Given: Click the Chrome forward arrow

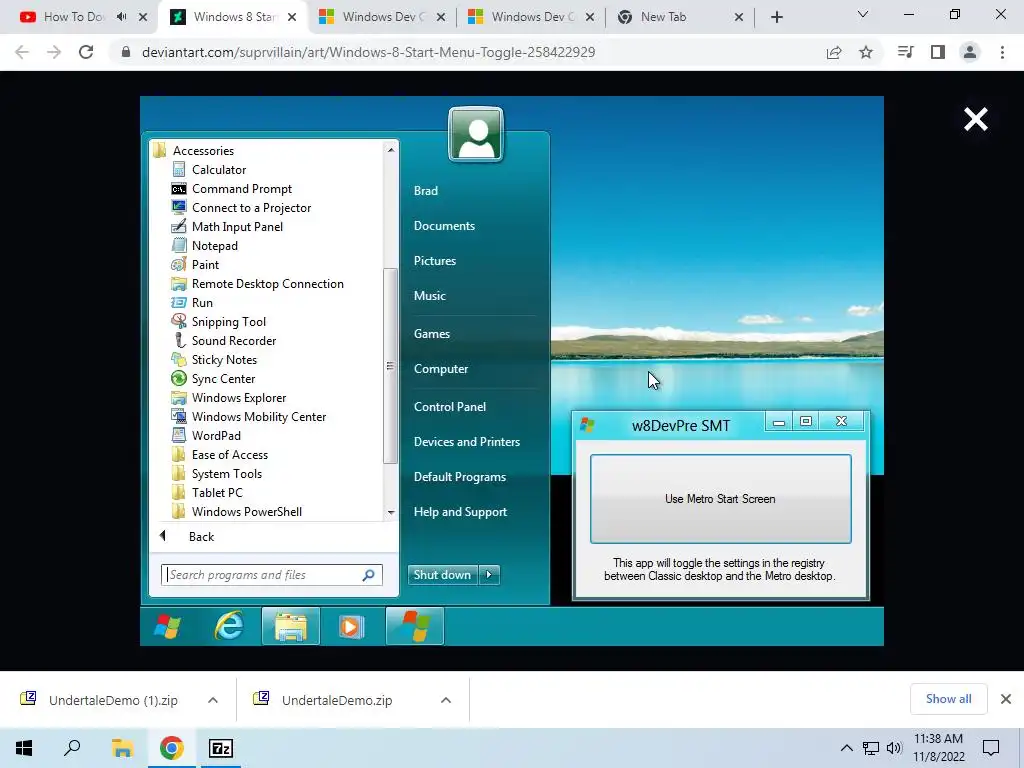Looking at the screenshot, I should (54, 52).
